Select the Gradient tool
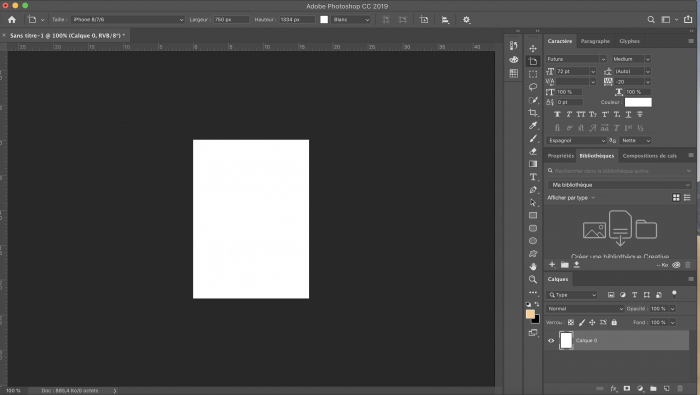Screen dimensions: 700x395 point(533,164)
